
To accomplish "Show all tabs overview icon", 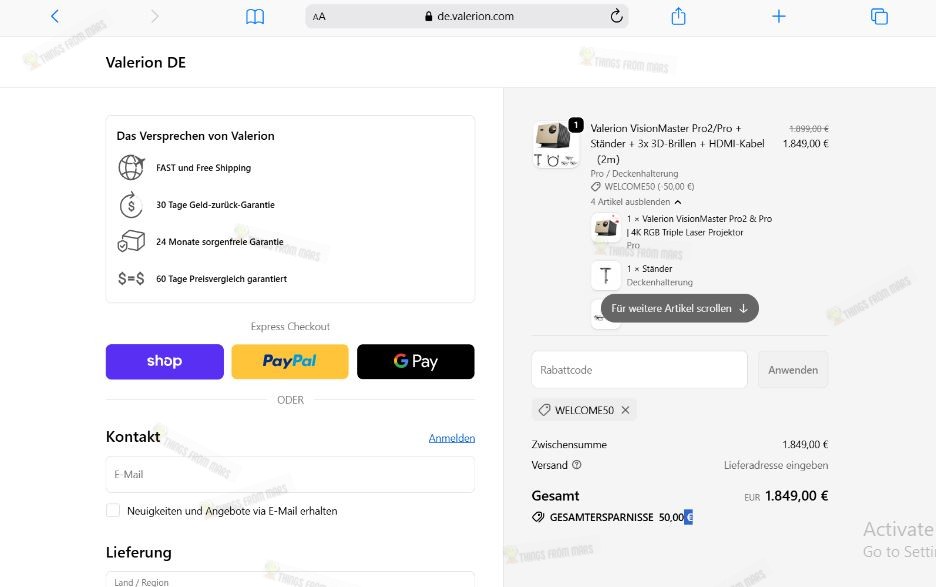I will coord(879,16).
